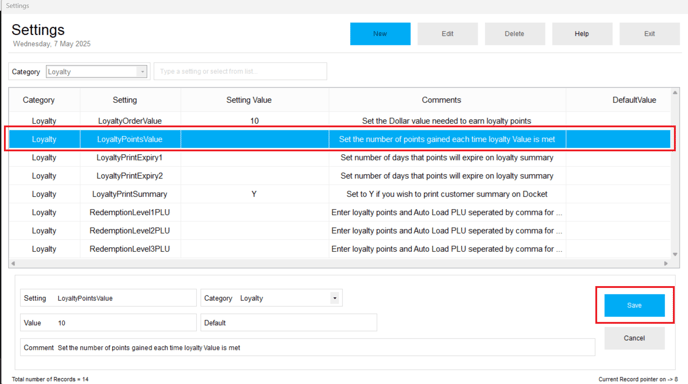Click the Default input field

(288, 323)
